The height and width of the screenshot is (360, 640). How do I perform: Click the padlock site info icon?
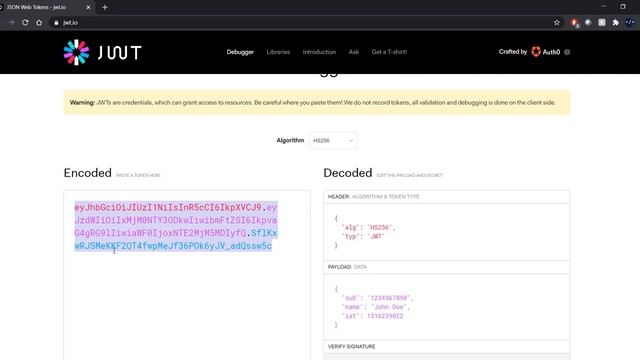click(x=56, y=23)
